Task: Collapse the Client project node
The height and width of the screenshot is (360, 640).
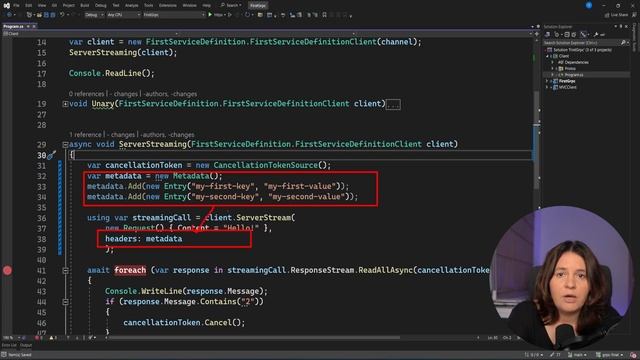Action: [548, 56]
